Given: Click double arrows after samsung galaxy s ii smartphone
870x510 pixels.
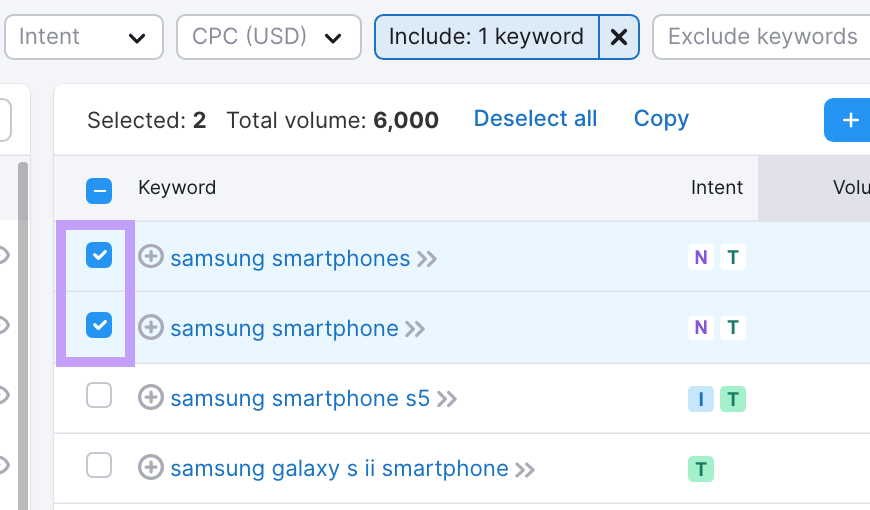Looking at the screenshot, I should point(525,469).
